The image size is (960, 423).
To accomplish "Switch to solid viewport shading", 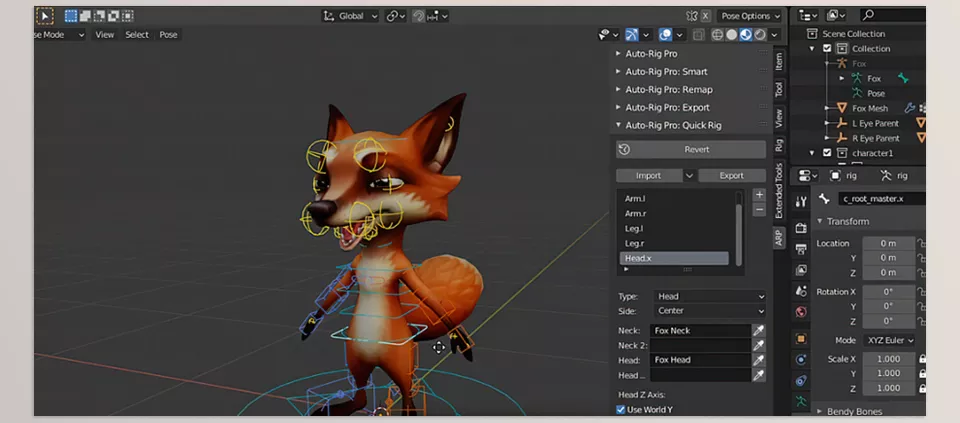I will [x=732, y=35].
